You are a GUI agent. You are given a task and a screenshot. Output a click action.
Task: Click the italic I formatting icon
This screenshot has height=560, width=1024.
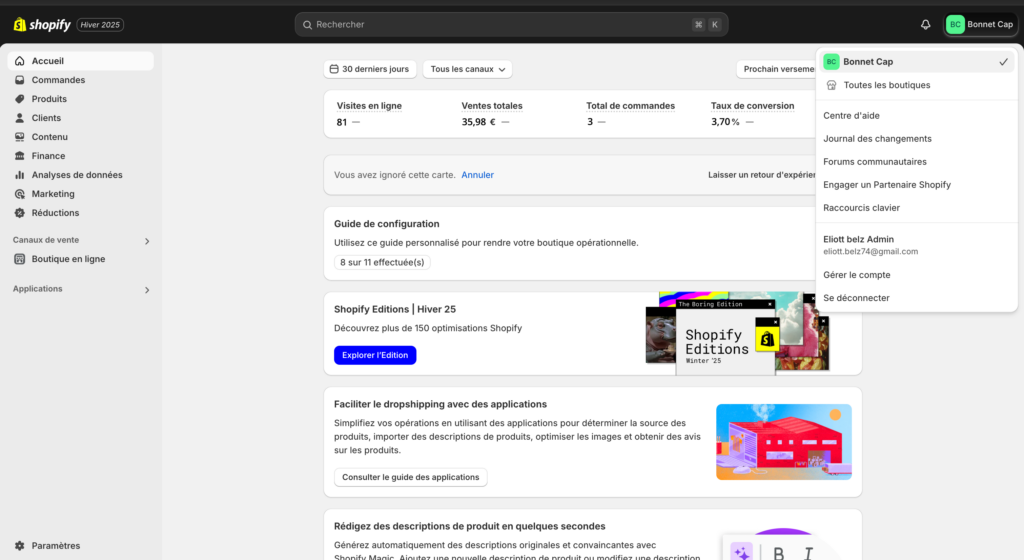coord(808,553)
